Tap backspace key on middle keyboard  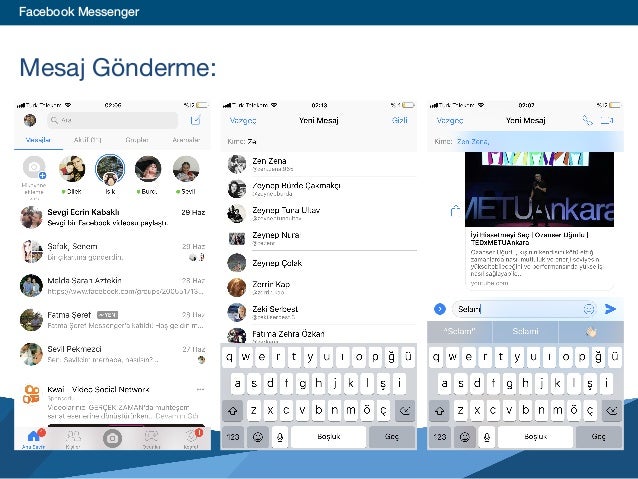click(x=404, y=411)
